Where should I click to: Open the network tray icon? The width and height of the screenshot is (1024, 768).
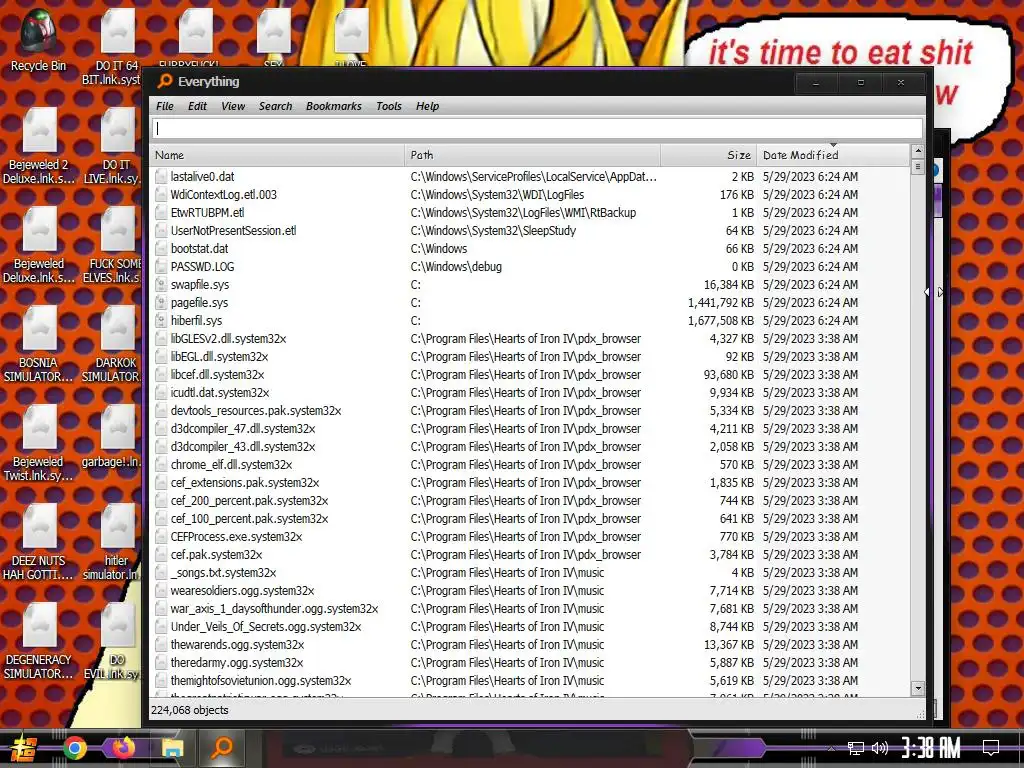coord(855,748)
